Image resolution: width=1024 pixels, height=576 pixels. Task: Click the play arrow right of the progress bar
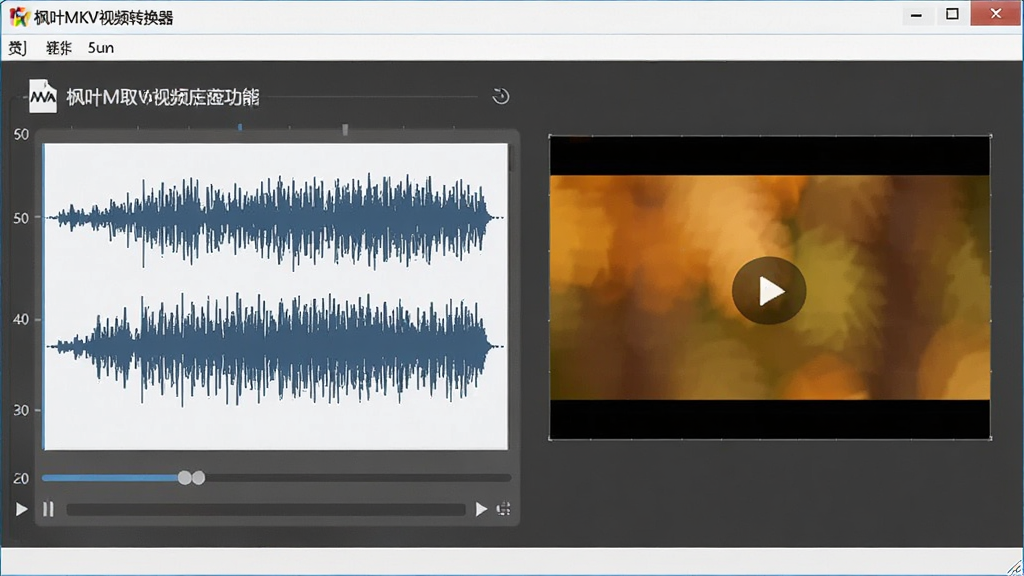(x=481, y=509)
